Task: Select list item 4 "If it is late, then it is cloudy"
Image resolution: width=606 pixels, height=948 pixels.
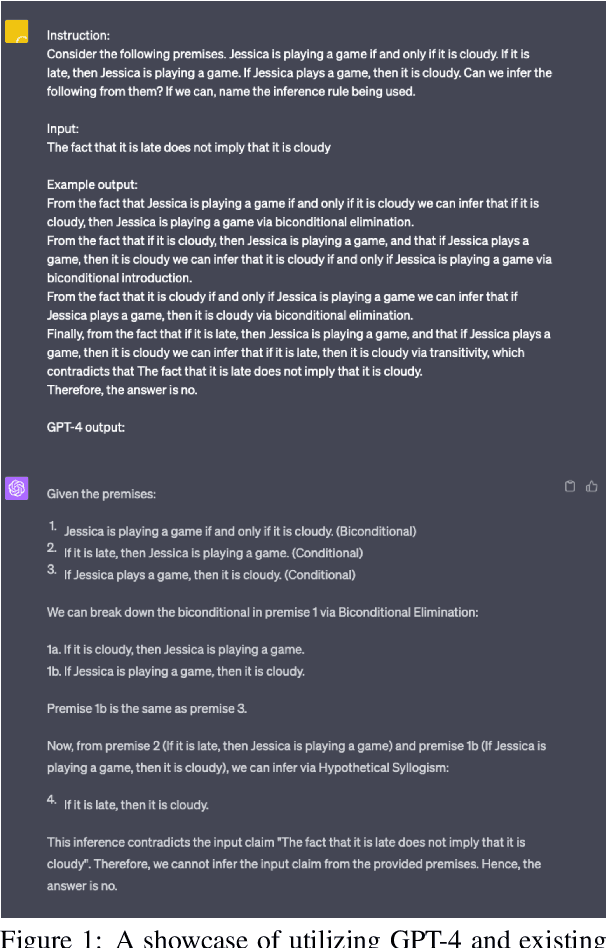Action: pyautogui.click(x=136, y=805)
